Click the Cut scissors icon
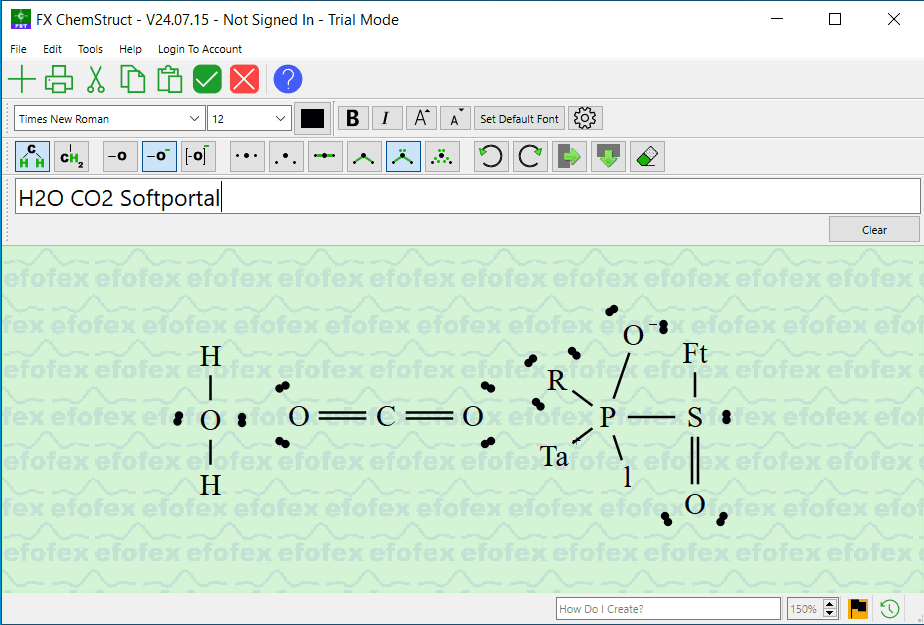Viewport: 924px width, 625px height. tap(95, 80)
